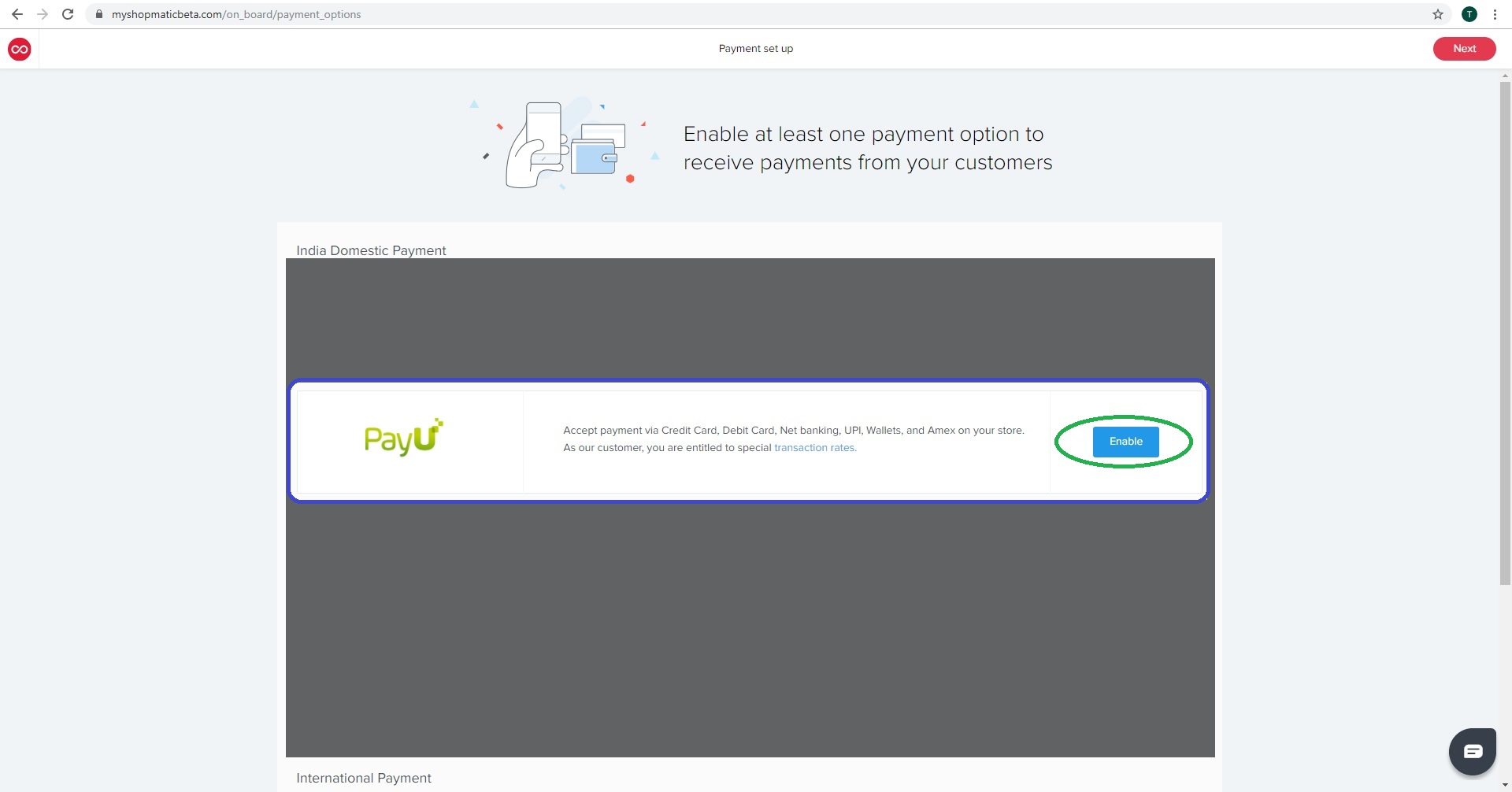Open the Chrome three-dot menu
The image size is (1512, 792).
click(x=1495, y=14)
